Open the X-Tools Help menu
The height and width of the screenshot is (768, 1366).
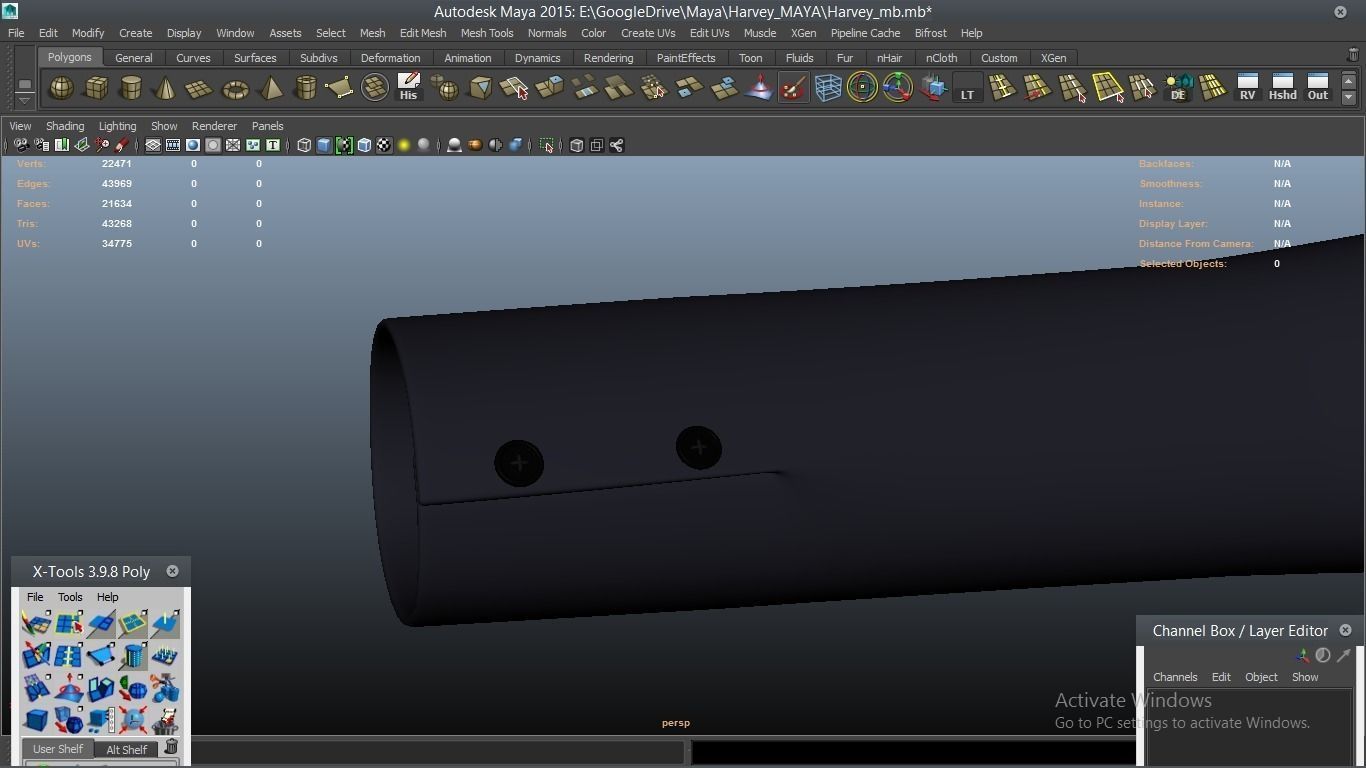click(107, 597)
